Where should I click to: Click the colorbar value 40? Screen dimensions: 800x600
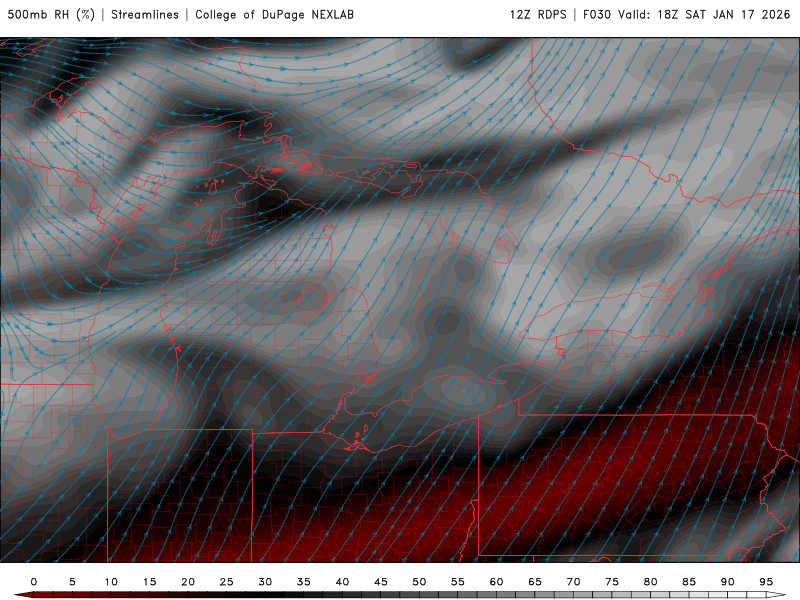click(x=342, y=582)
